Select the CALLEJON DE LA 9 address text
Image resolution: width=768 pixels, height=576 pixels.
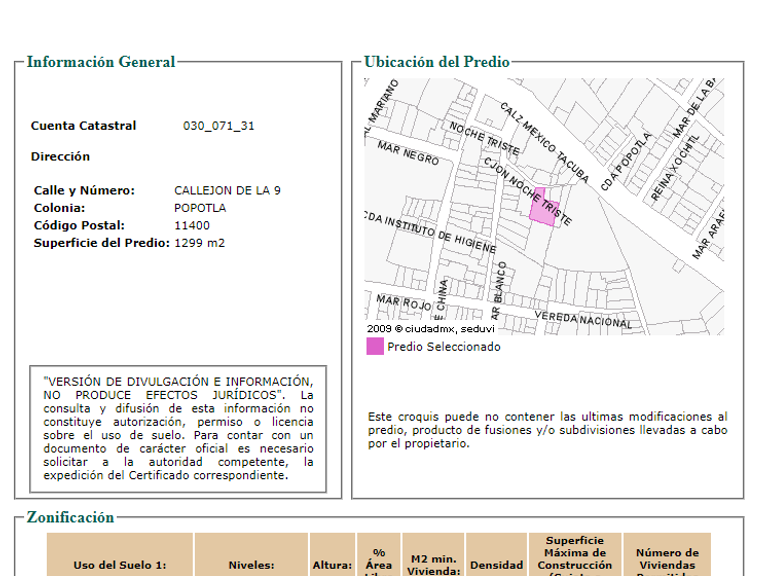tap(227, 191)
